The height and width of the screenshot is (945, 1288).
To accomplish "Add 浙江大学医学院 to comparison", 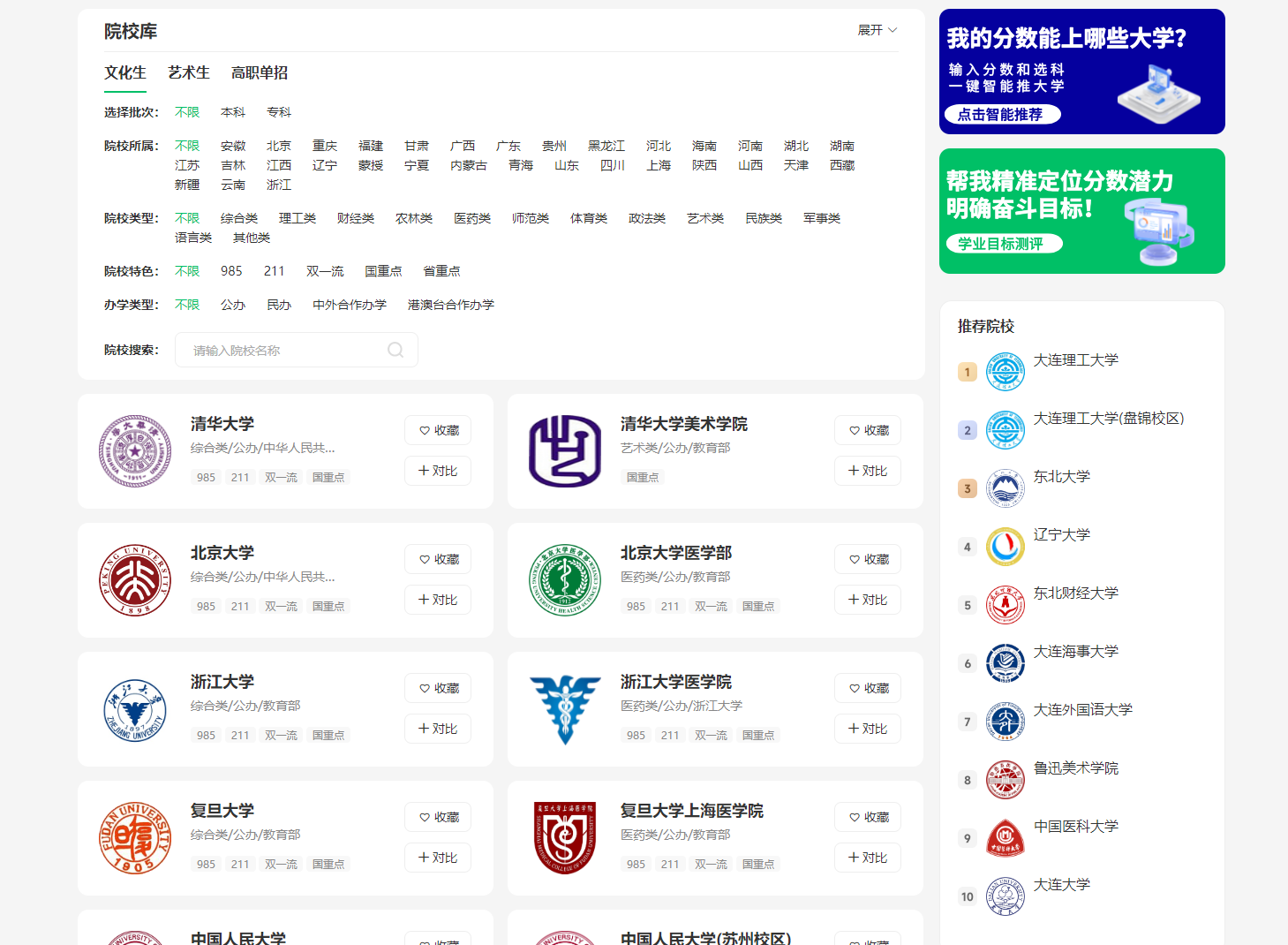I will [x=868, y=729].
